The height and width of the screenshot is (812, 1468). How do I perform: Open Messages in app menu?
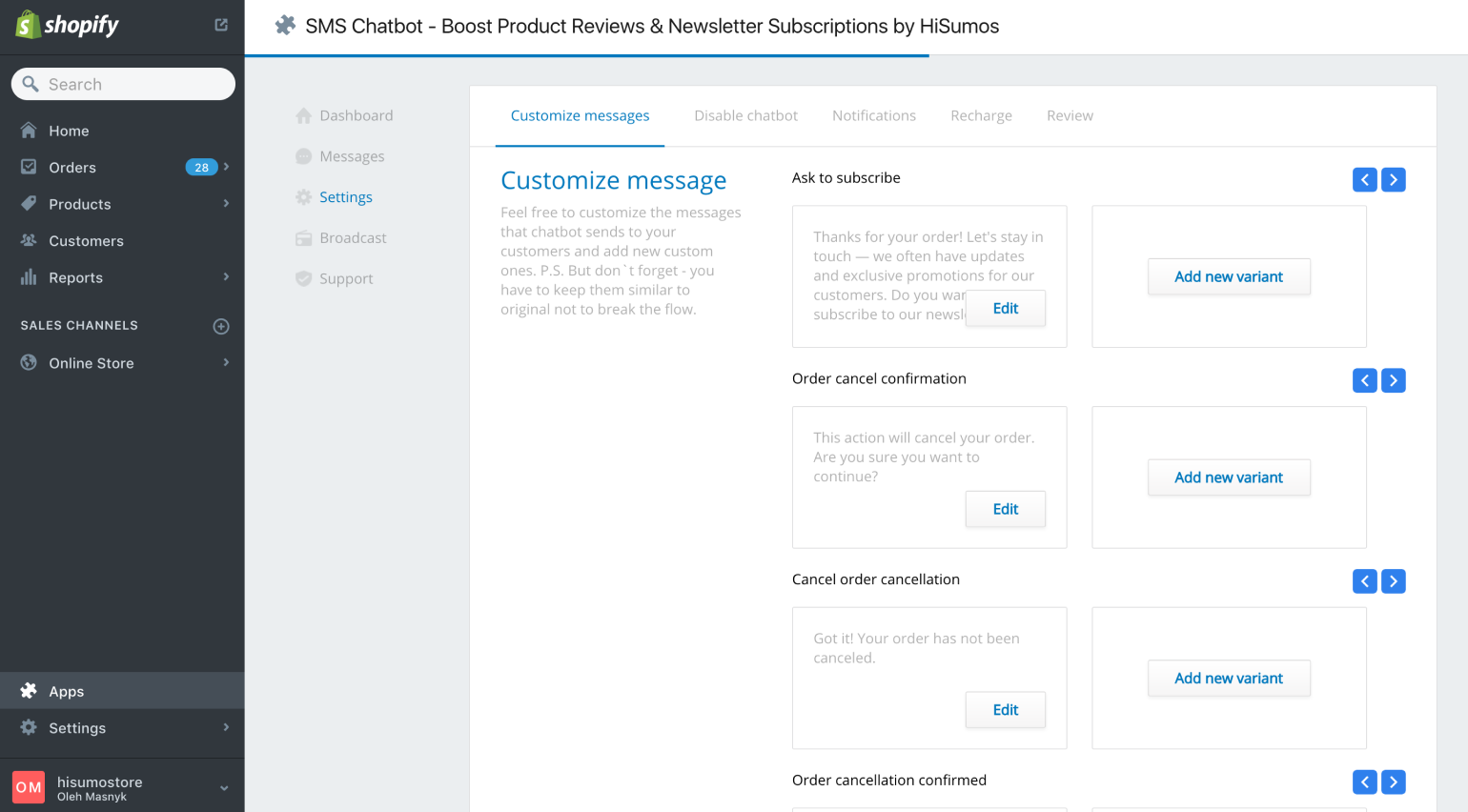pyautogui.click(x=352, y=156)
